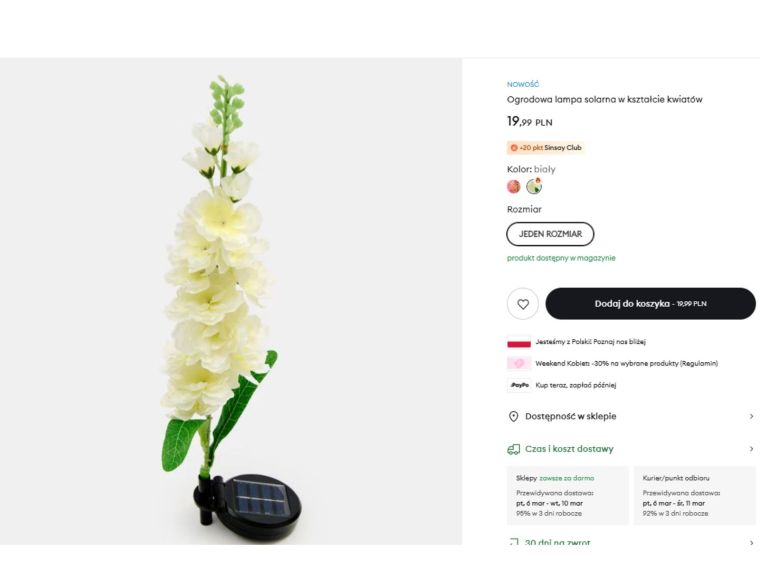This screenshot has height=570, width=760.
Task: Click the Sinsay Club points badge
Action: tap(545, 148)
